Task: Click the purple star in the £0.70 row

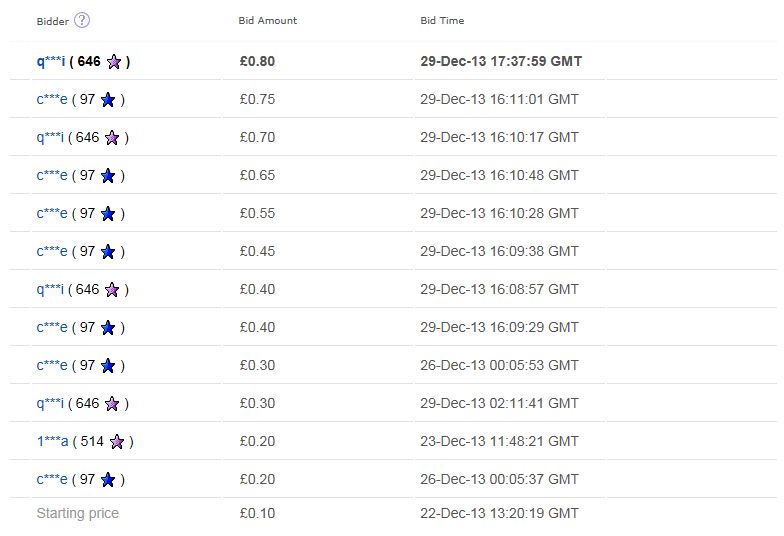Action: click(x=112, y=138)
